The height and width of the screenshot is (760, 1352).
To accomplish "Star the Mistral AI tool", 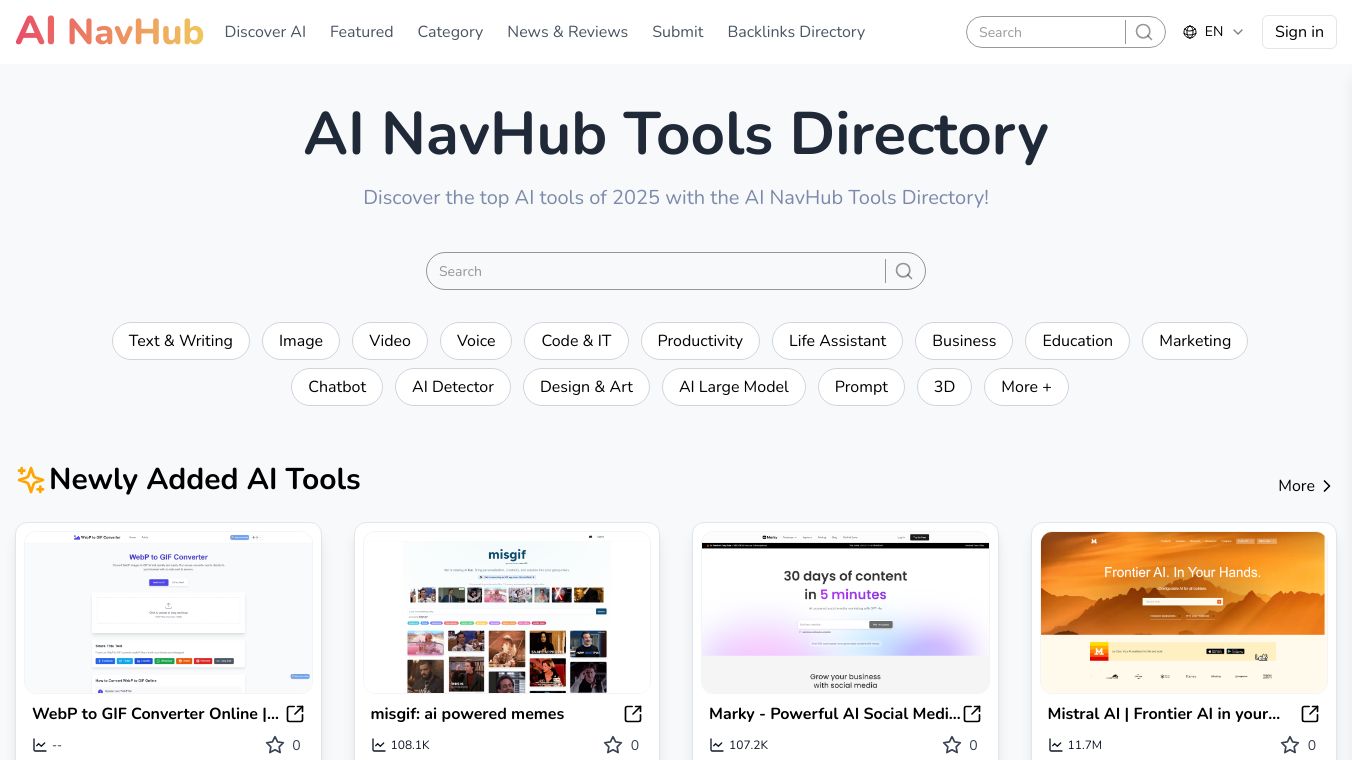I will tap(1290, 745).
